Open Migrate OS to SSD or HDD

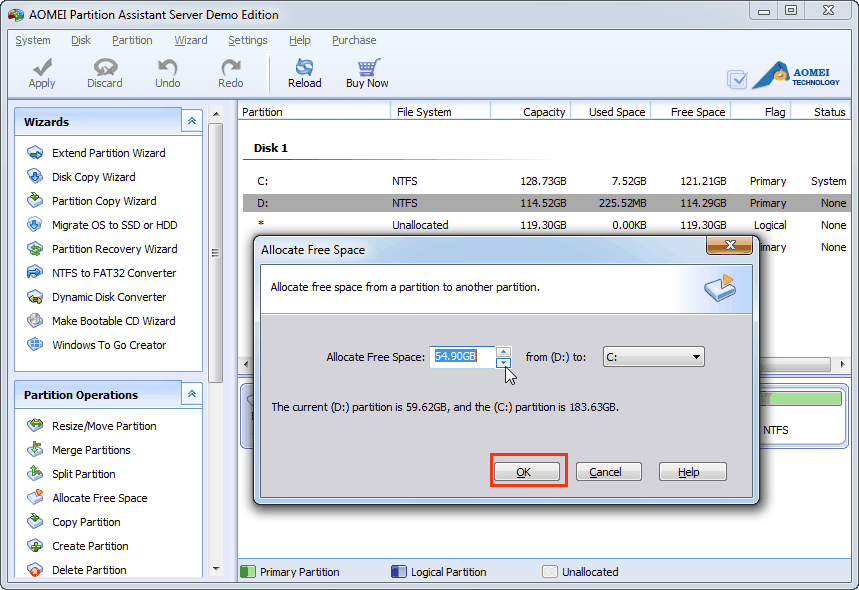pos(114,225)
